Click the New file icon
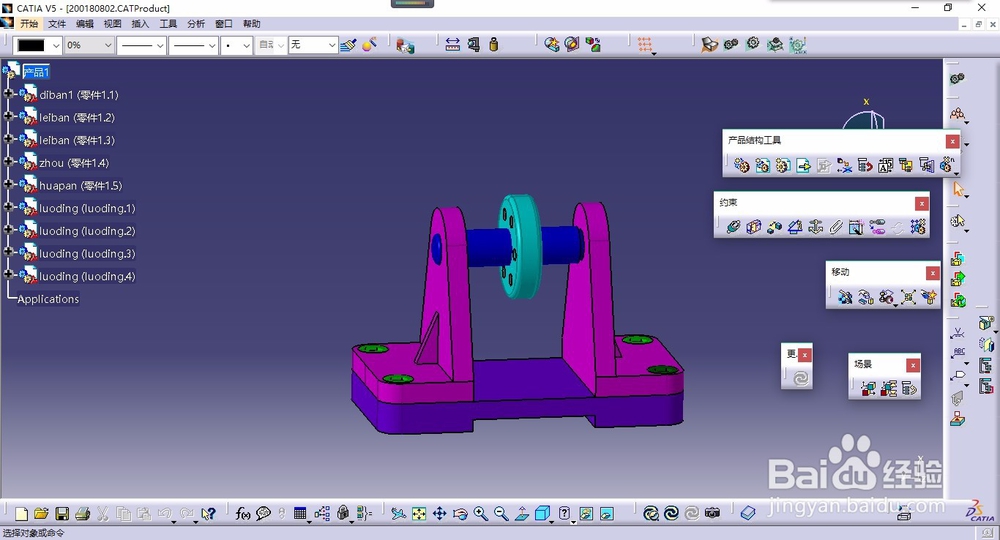The image size is (1000, 540). coord(21,514)
